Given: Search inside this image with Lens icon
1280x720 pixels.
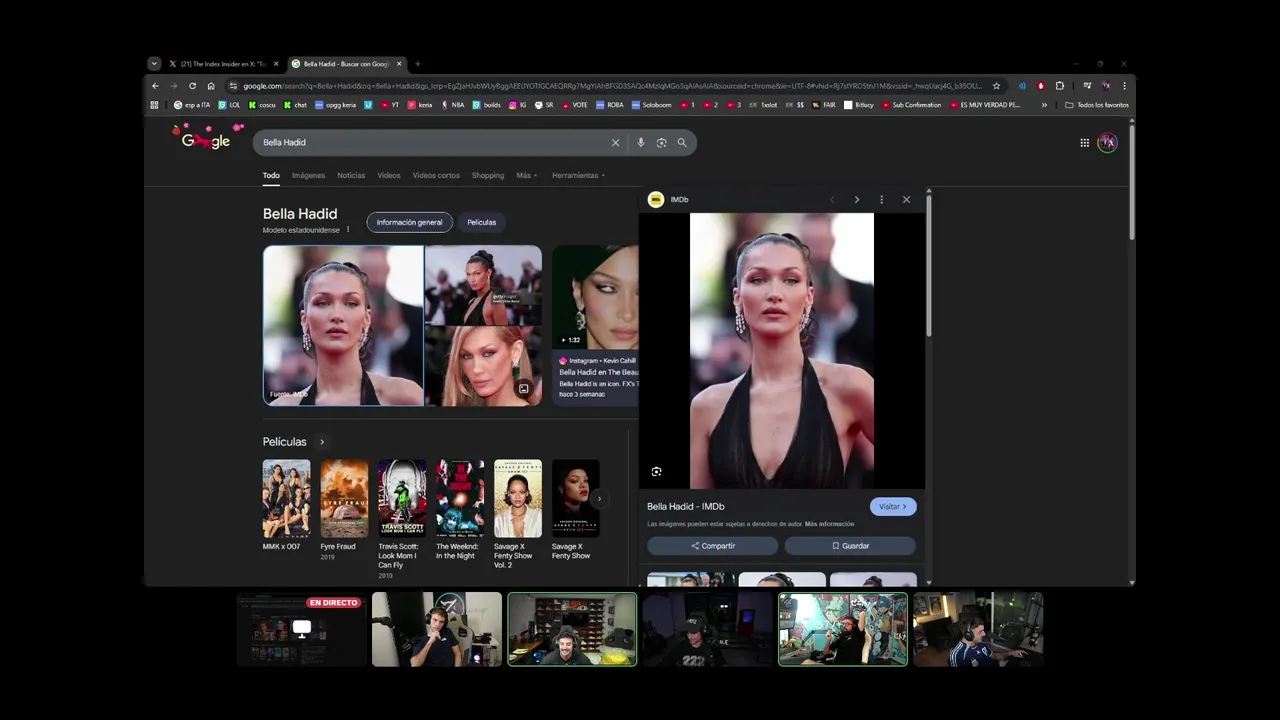Looking at the screenshot, I should (x=656, y=472).
